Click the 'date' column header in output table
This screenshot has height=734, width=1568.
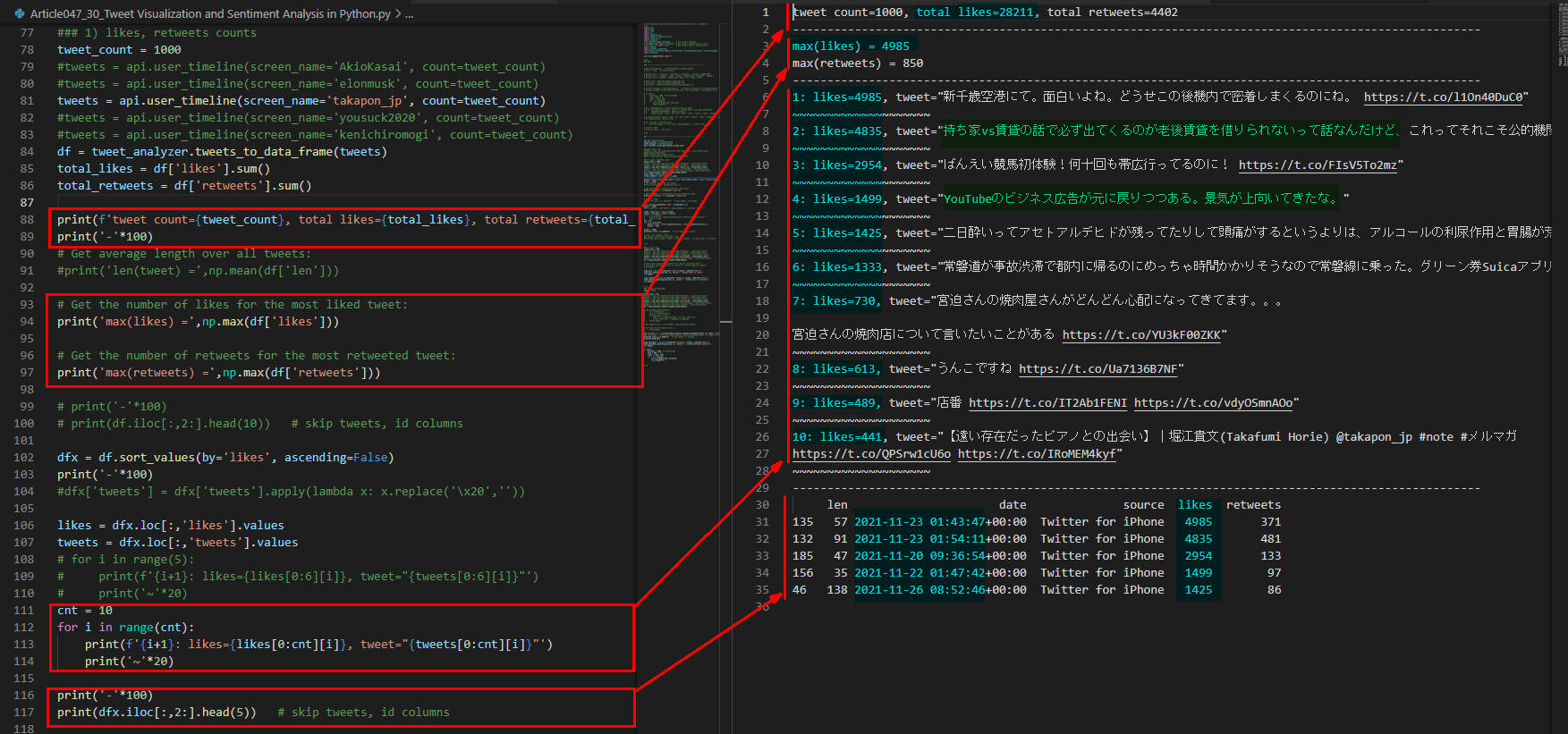click(x=1013, y=505)
